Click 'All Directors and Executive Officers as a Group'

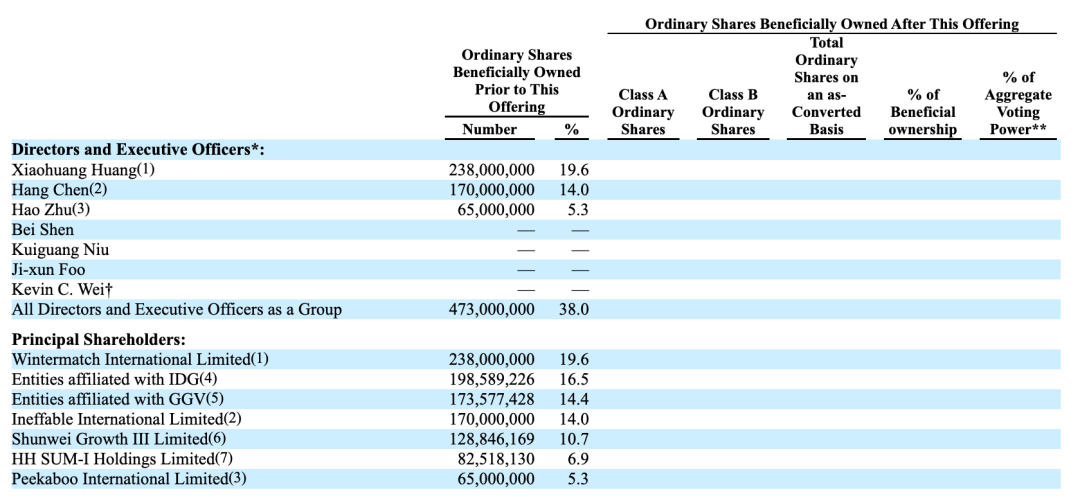(x=176, y=309)
